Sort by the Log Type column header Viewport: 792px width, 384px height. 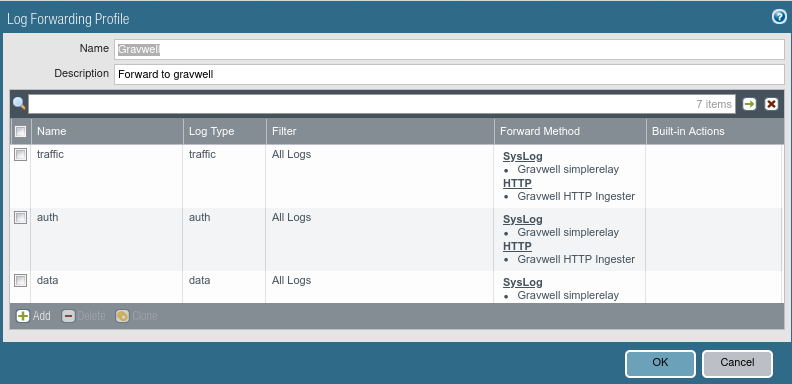(225, 131)
